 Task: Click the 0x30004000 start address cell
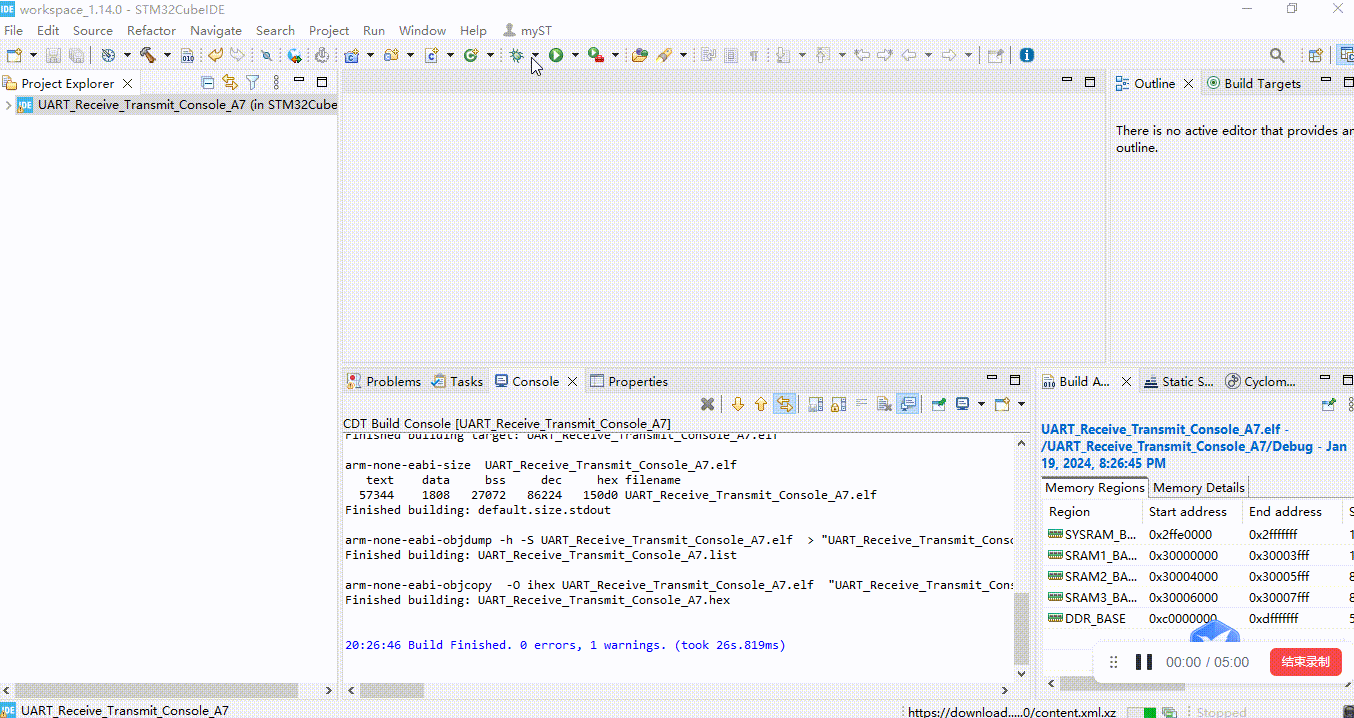coord(1183,576)
